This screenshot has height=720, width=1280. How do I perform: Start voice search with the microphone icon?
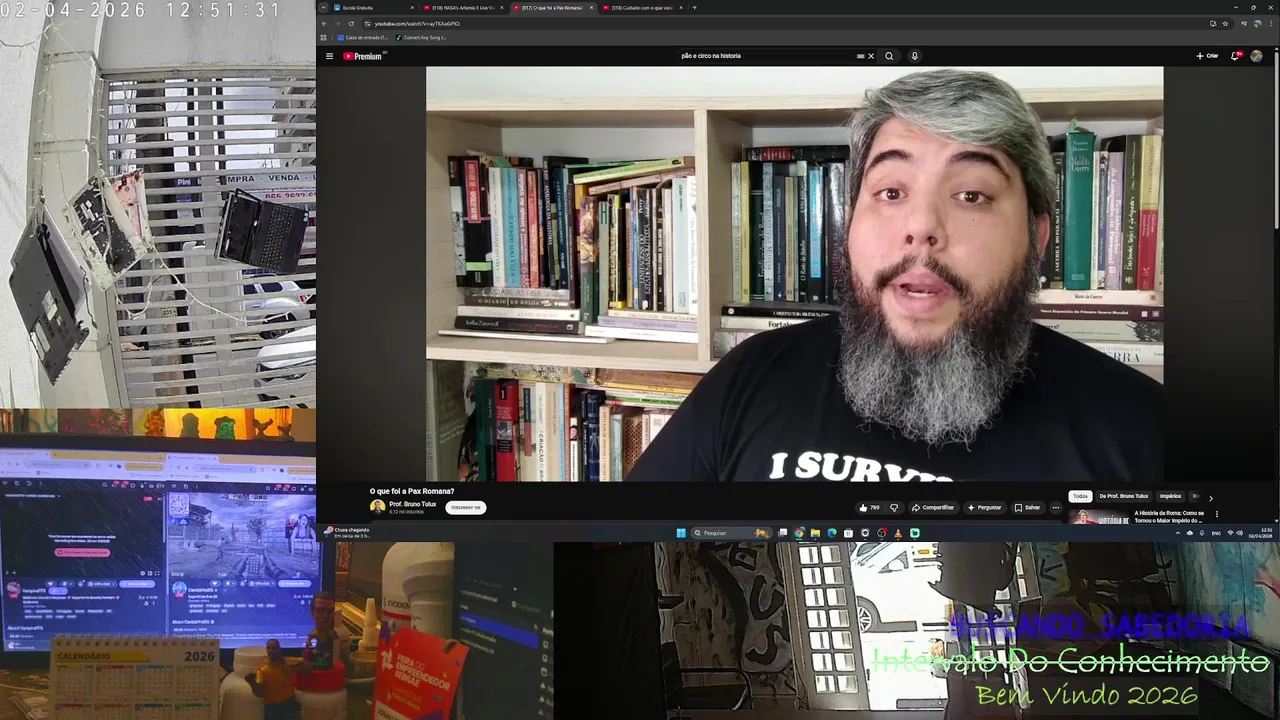tap(914, 56)
